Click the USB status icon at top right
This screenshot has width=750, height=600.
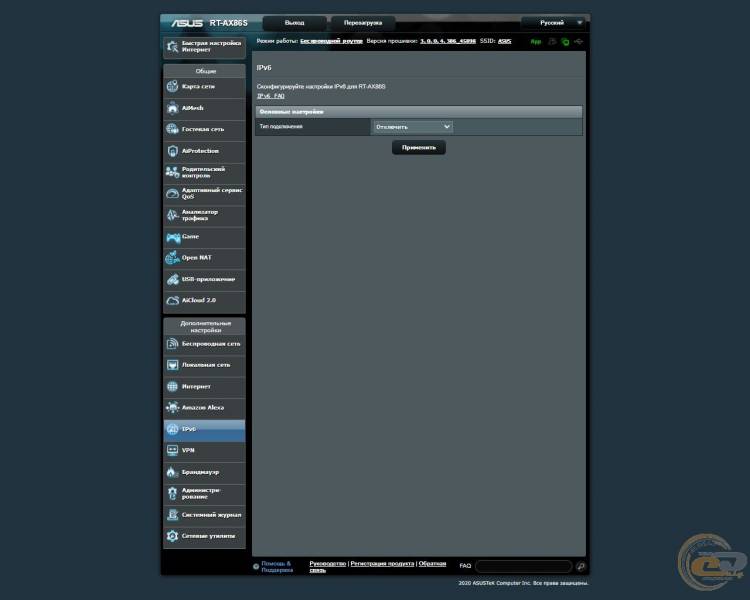click(579, 42)
